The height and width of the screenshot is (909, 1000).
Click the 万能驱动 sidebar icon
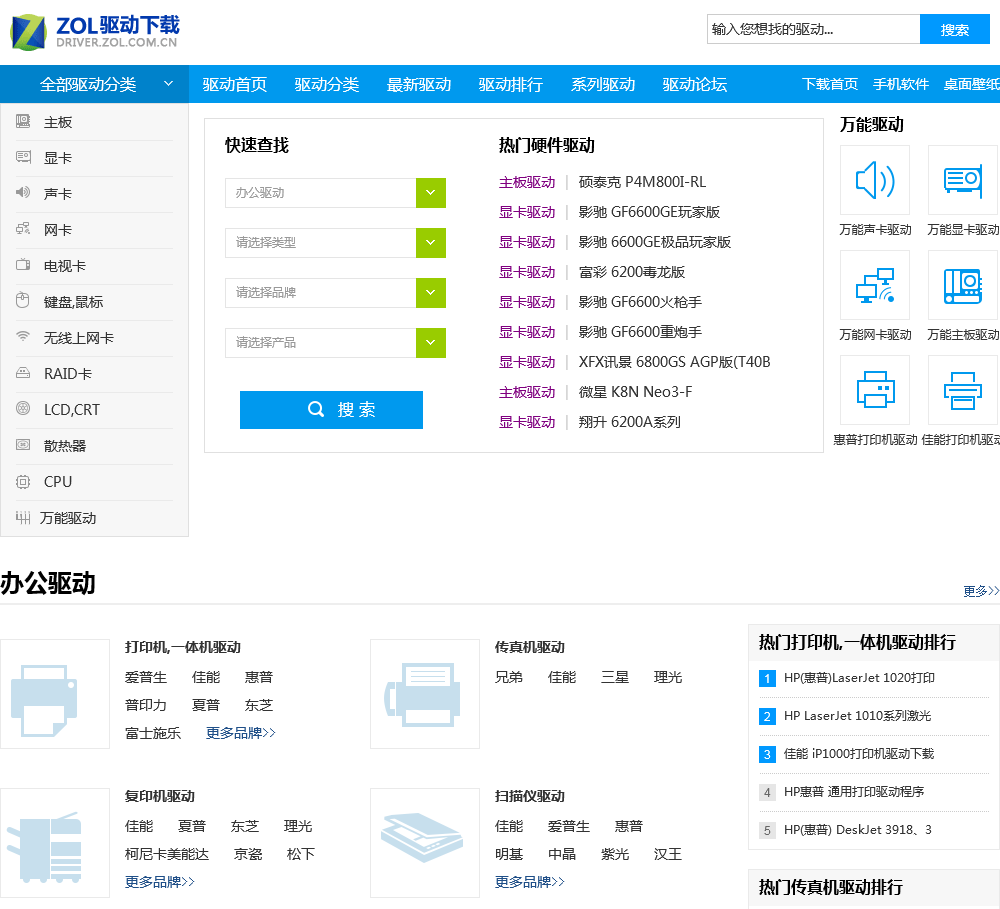(23, 517)
